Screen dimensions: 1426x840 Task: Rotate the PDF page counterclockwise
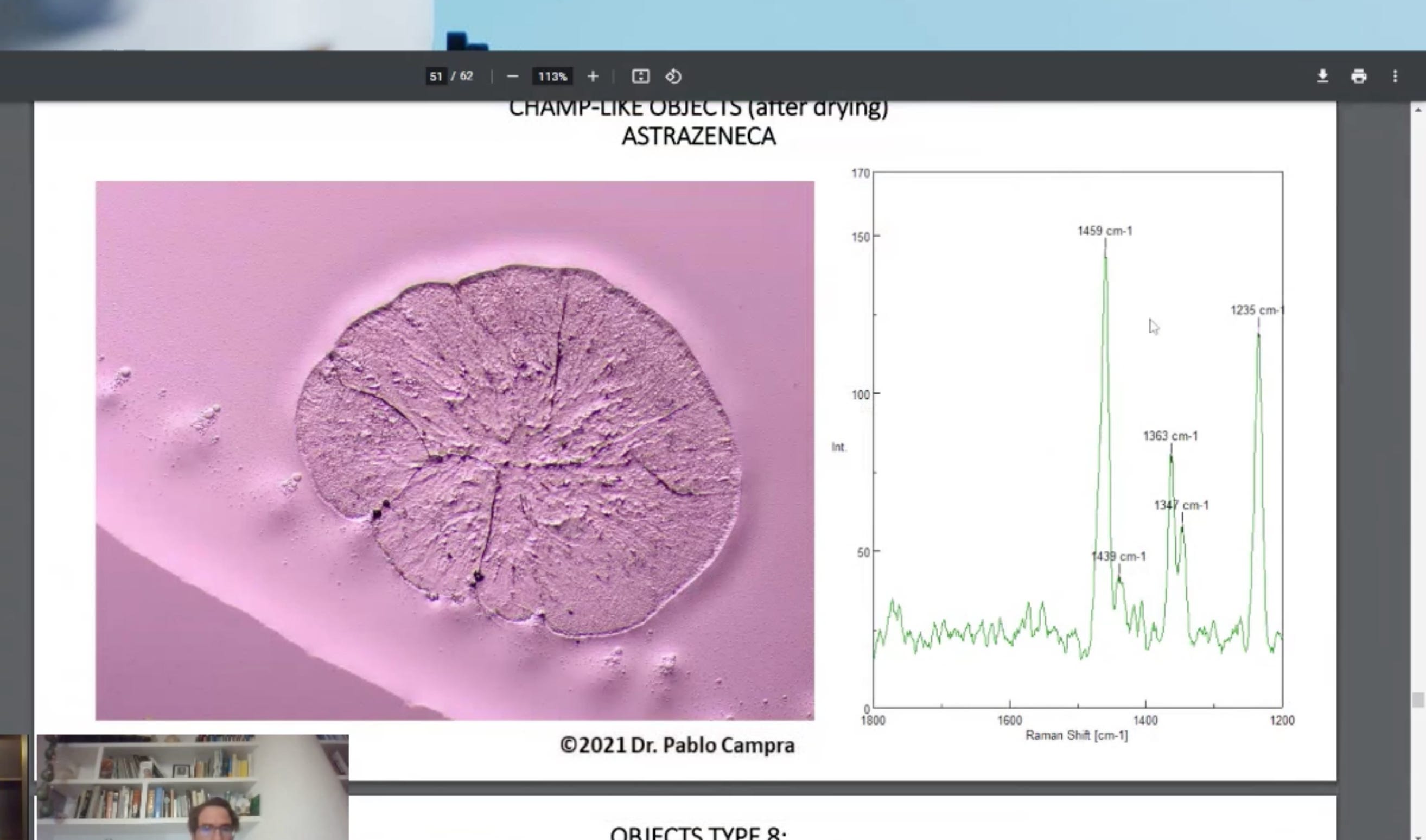673,77
